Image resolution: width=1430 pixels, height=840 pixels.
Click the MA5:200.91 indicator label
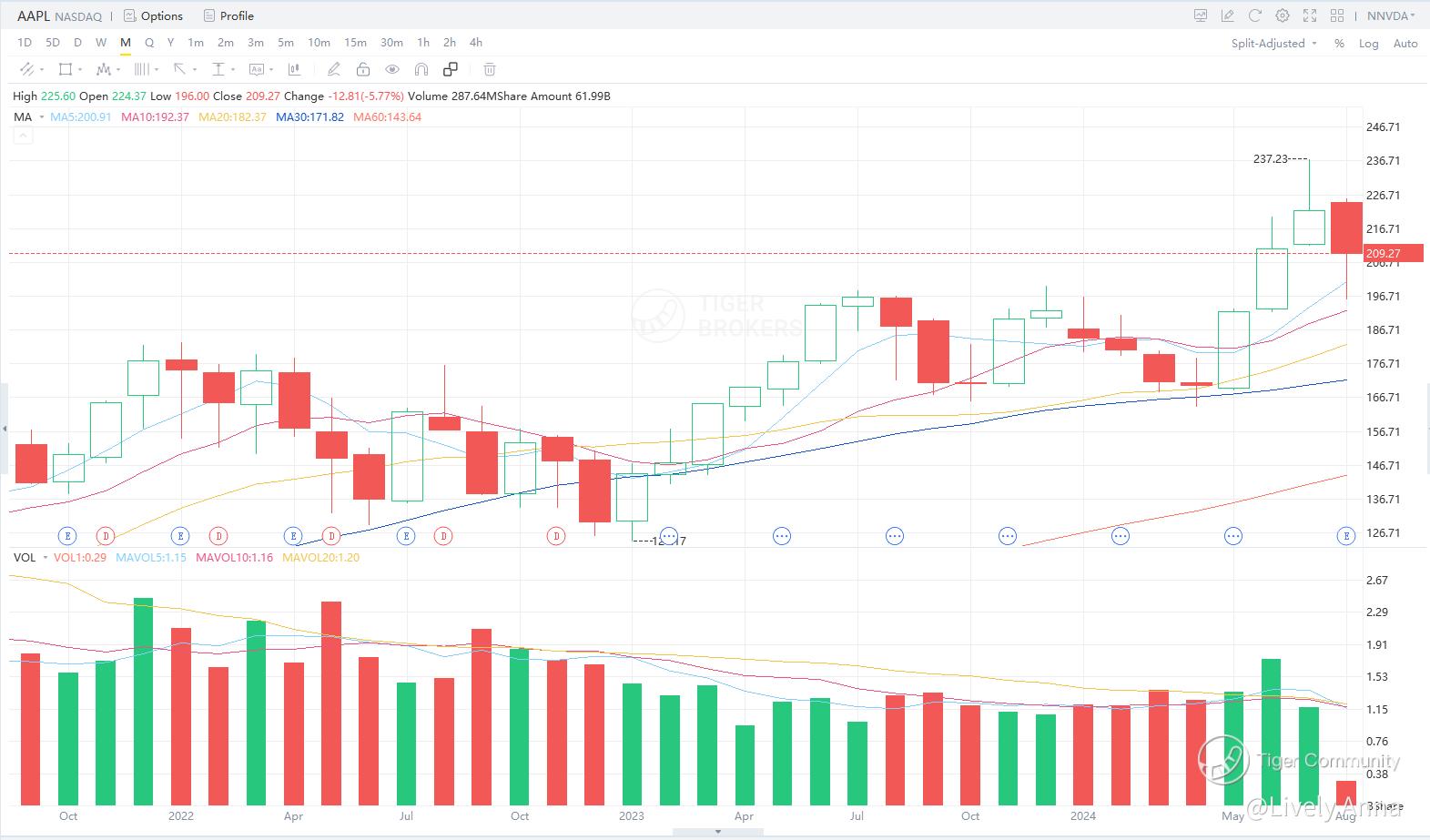point(81,116)
